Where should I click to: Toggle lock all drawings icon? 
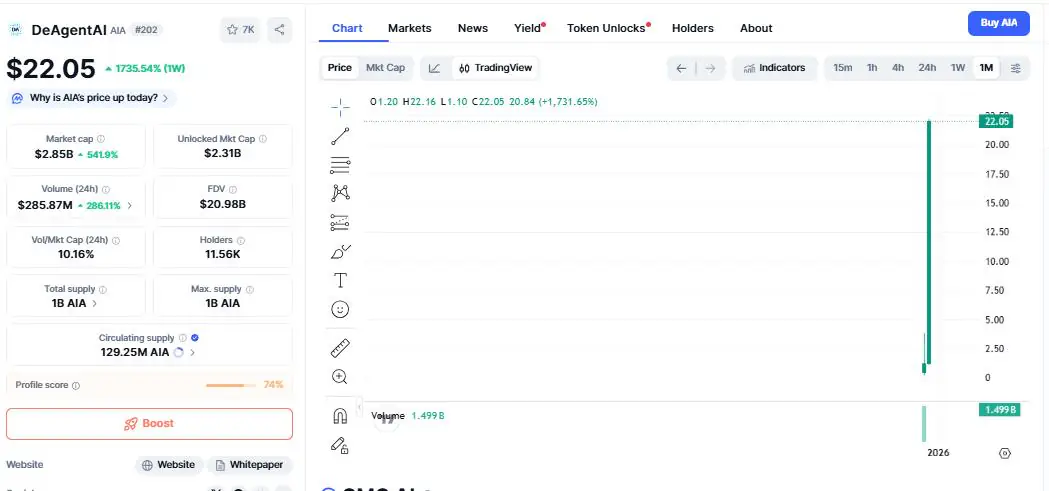coord(340,446)
